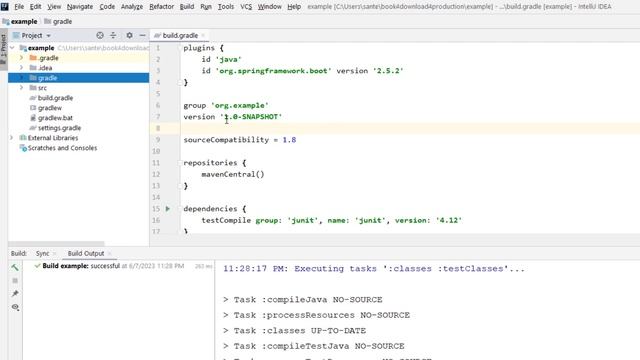The height and width of the screenshot is (360, 640).
Task: Close the build.gradle editor tab
Action: pyautogui.click(x=203, y=36)
